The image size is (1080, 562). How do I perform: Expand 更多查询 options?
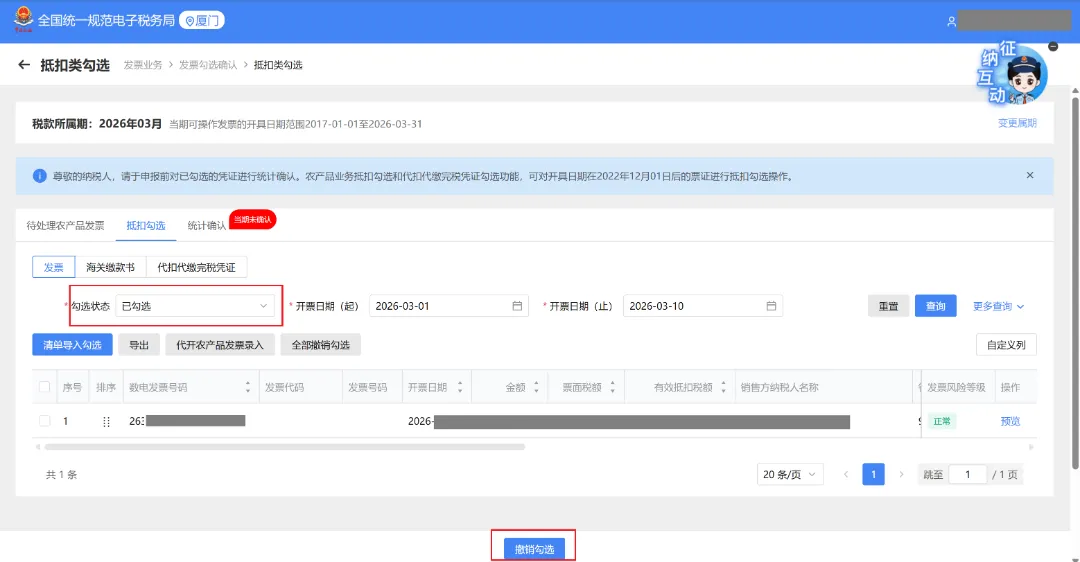coord(998,306)
